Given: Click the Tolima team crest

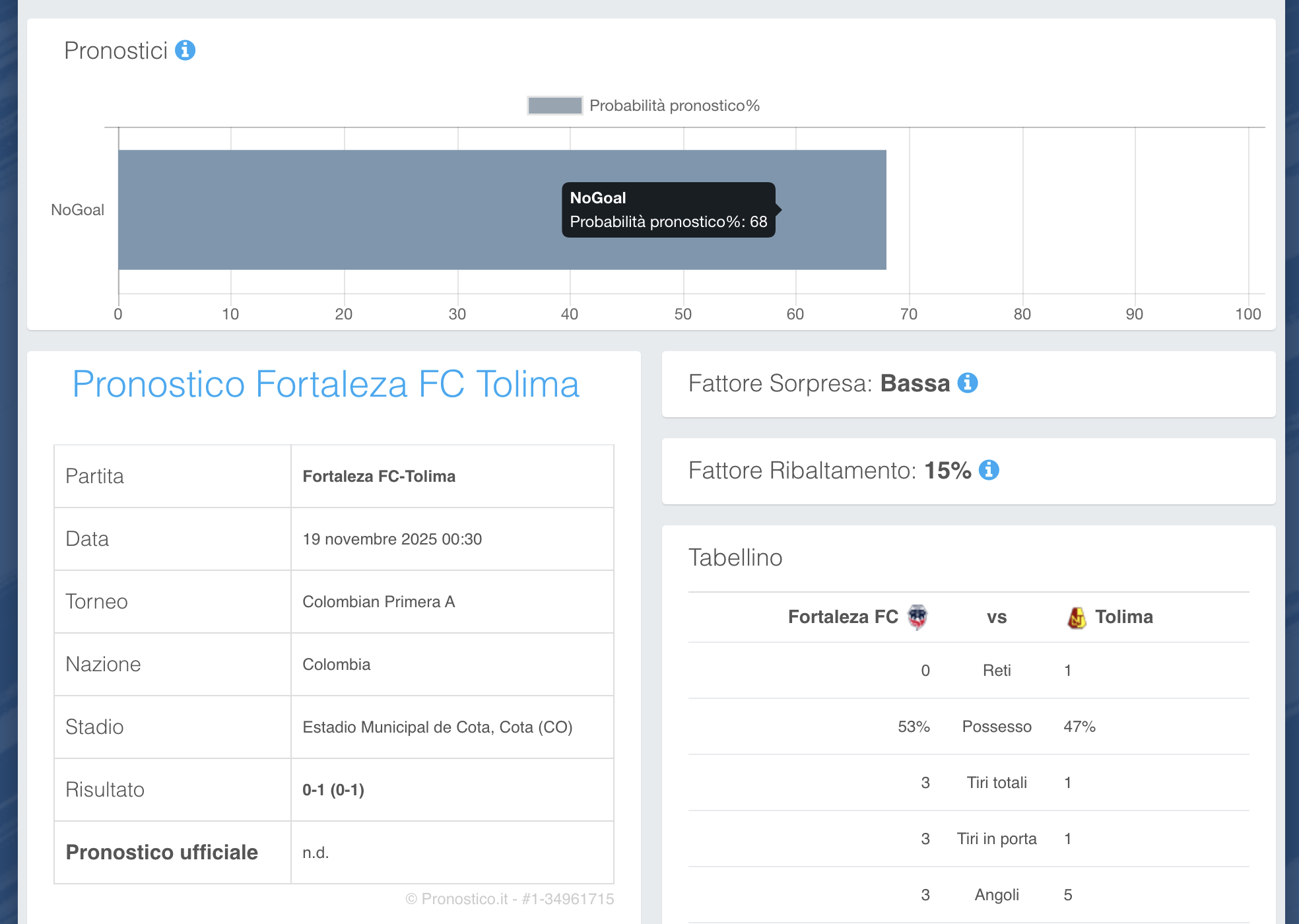Looking at the screenshot, I should point(1077,618).
